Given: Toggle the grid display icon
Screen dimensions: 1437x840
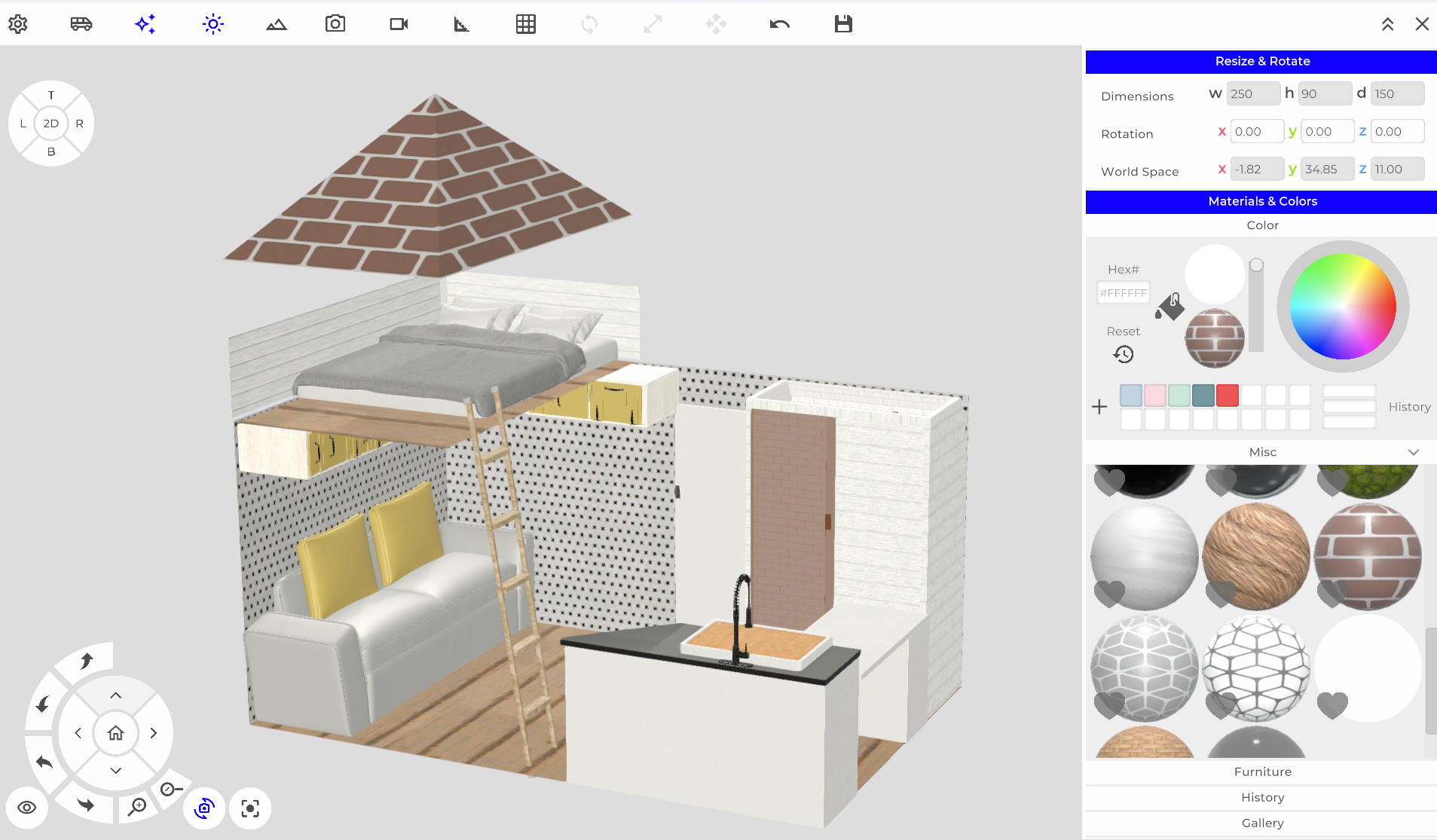Looking at the screenshot, I should [526, 24].
